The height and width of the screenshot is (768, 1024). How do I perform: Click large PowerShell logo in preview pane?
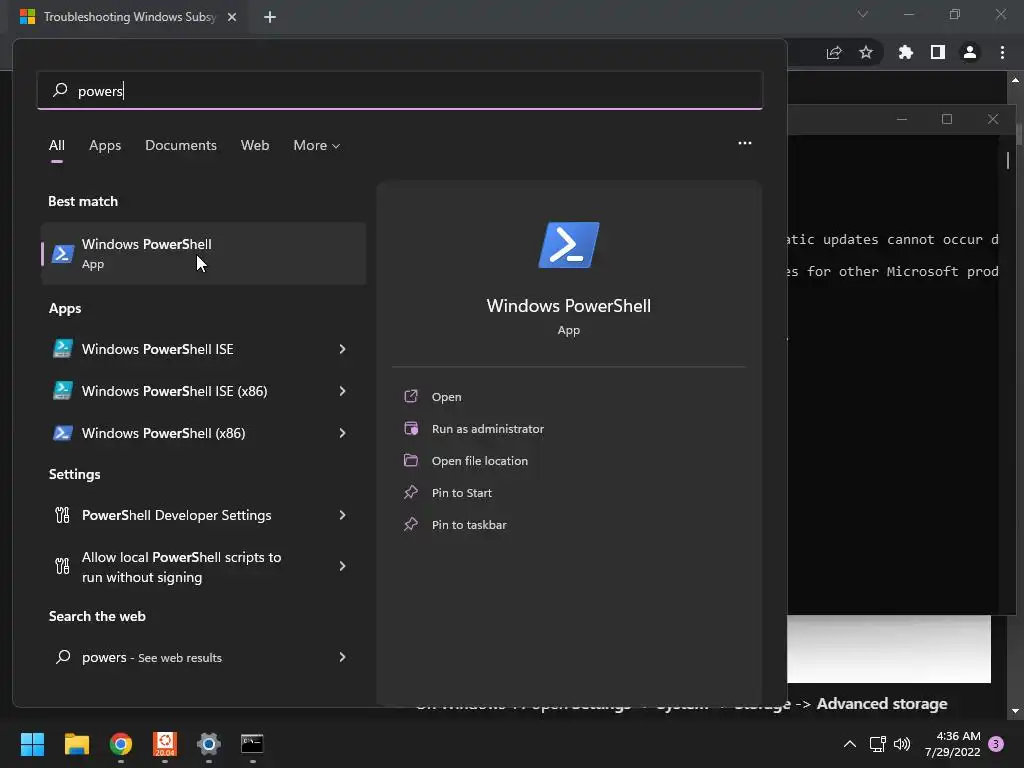point(569,245)
